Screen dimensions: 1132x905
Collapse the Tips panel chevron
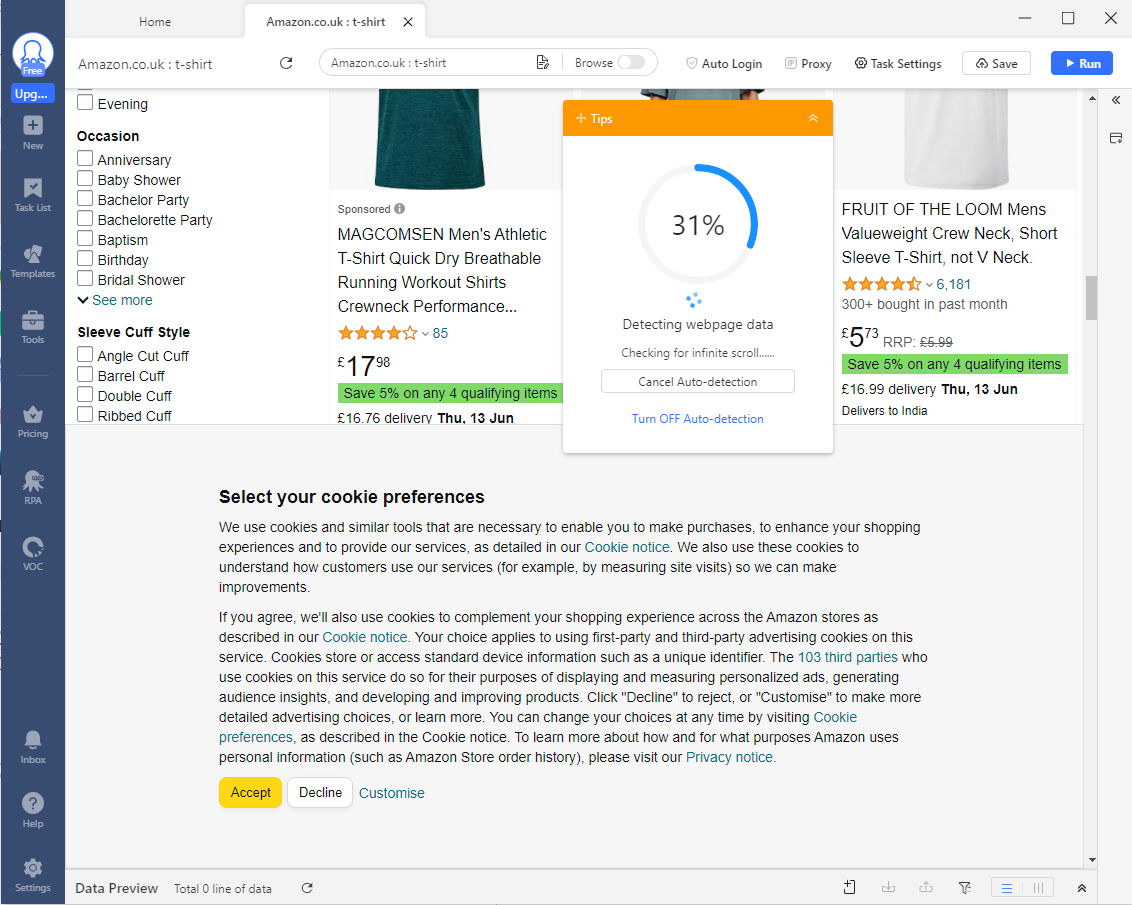click(x=813, y=118)
